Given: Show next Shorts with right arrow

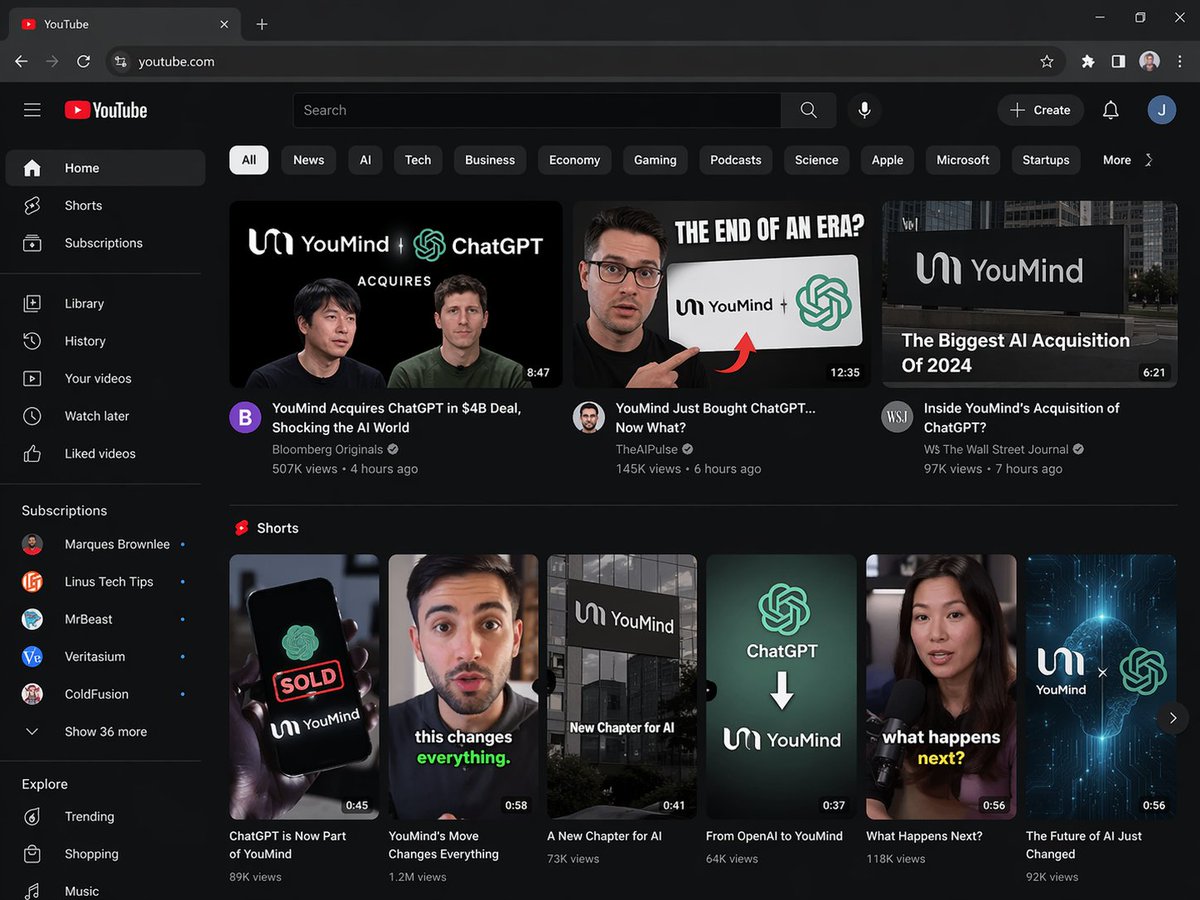Looking at the screenshot, I should point(1172,717).
